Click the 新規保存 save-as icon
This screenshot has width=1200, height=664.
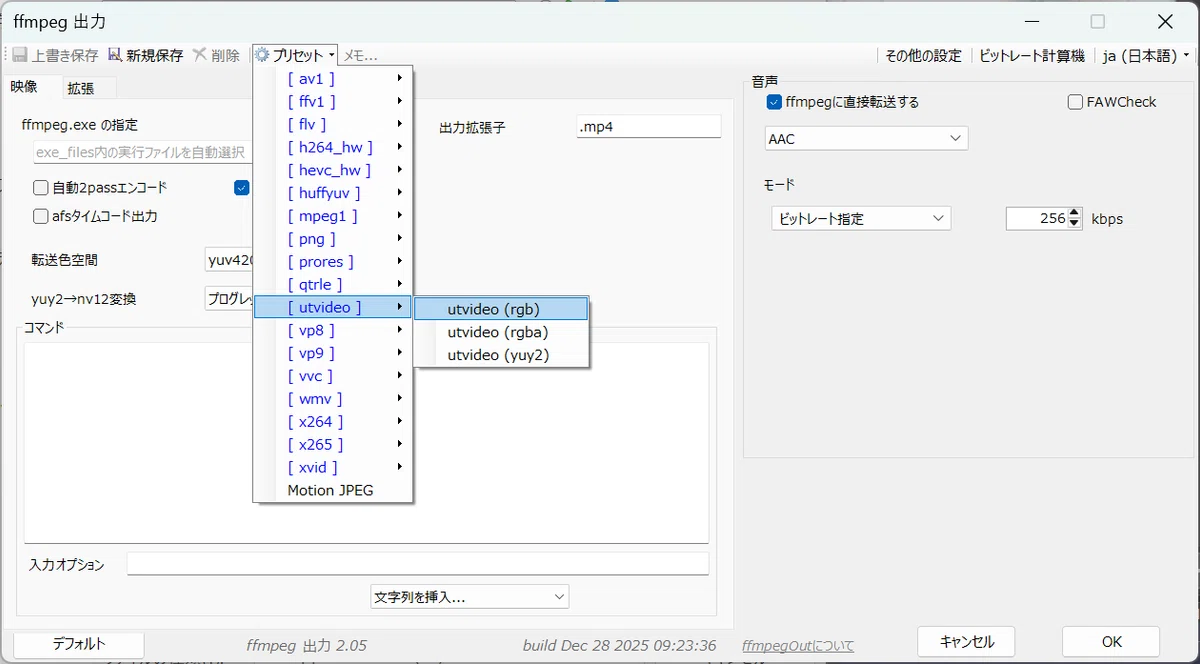tap(114, 56)
